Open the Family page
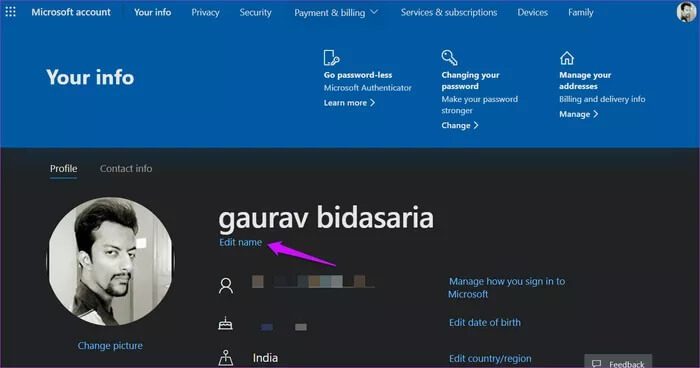The image size is (700, 368). point(581,13)
